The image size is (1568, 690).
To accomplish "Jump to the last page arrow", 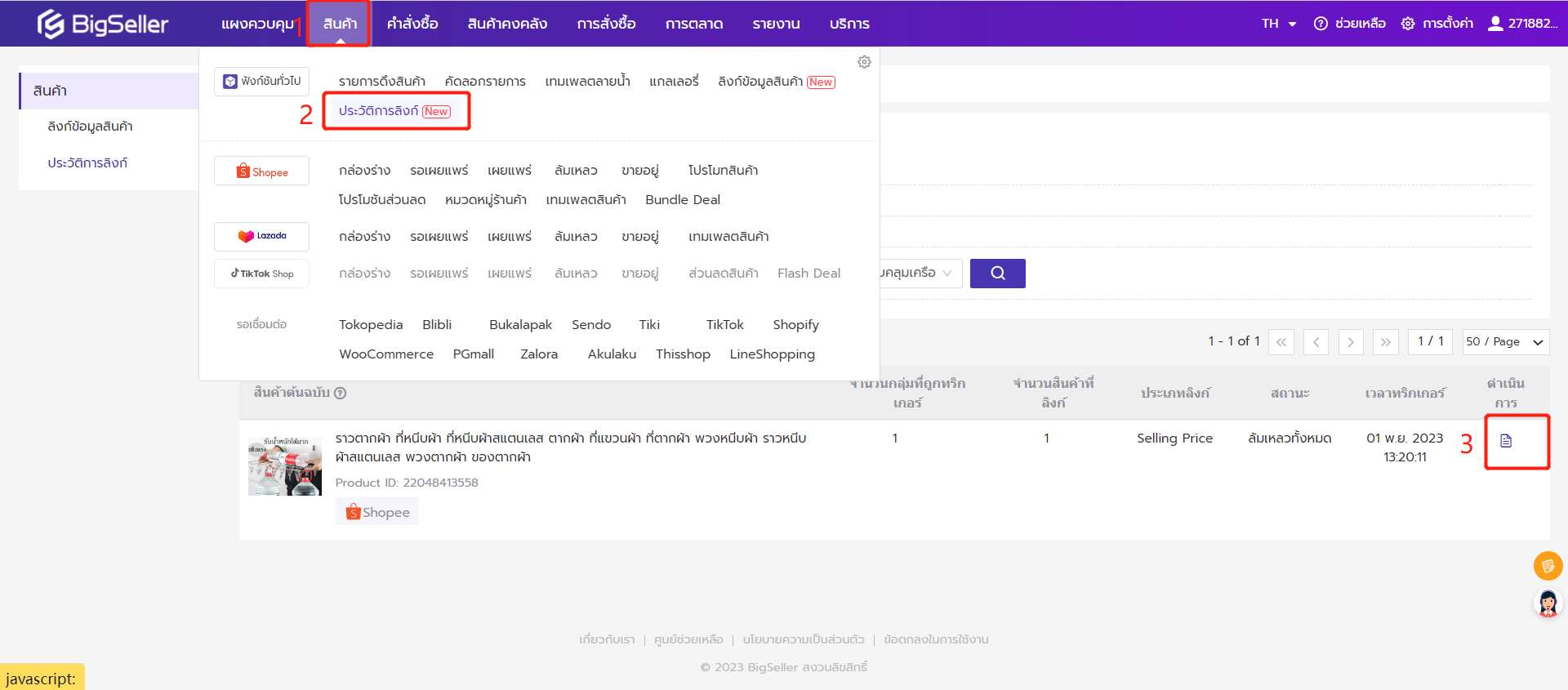I will pyautogui.click(x=1386, y=342).
